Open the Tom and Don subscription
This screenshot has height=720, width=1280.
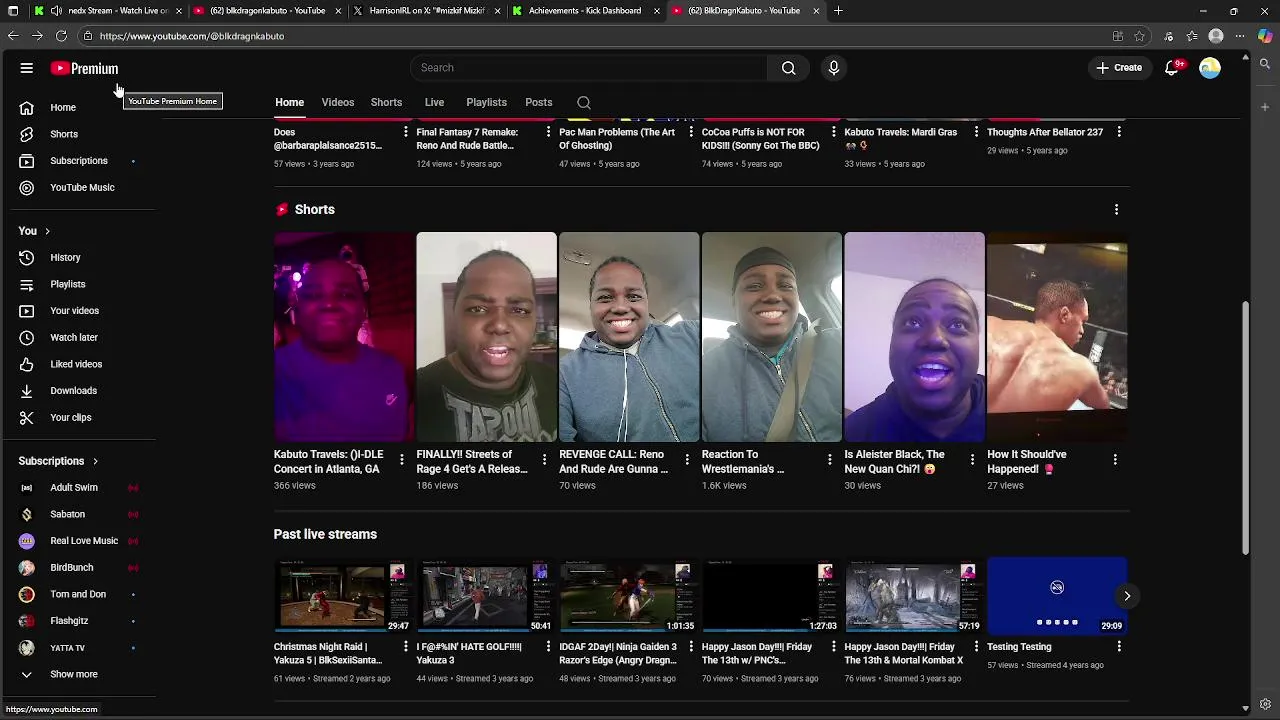click(x=78, y=594)
